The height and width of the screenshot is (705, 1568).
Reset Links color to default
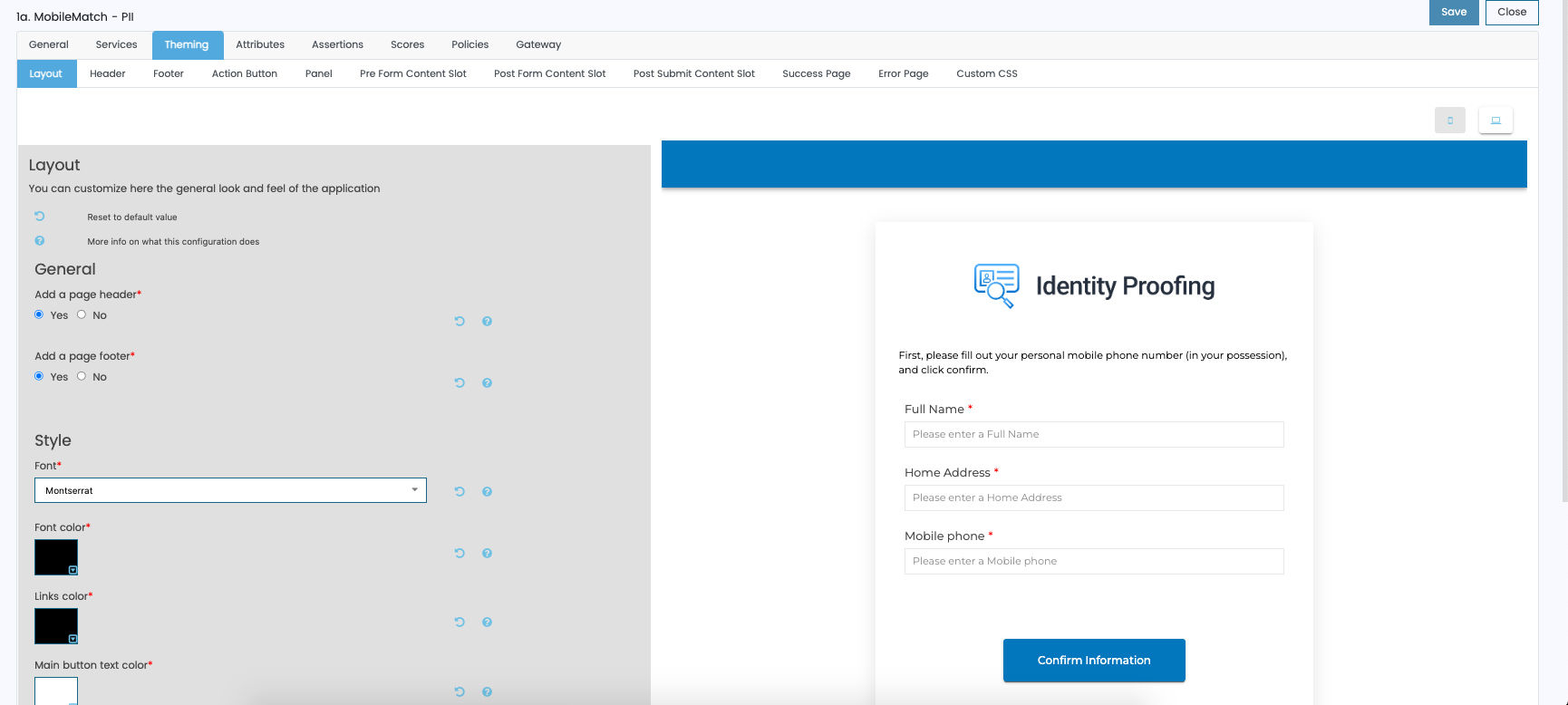[x=460, y=623]
